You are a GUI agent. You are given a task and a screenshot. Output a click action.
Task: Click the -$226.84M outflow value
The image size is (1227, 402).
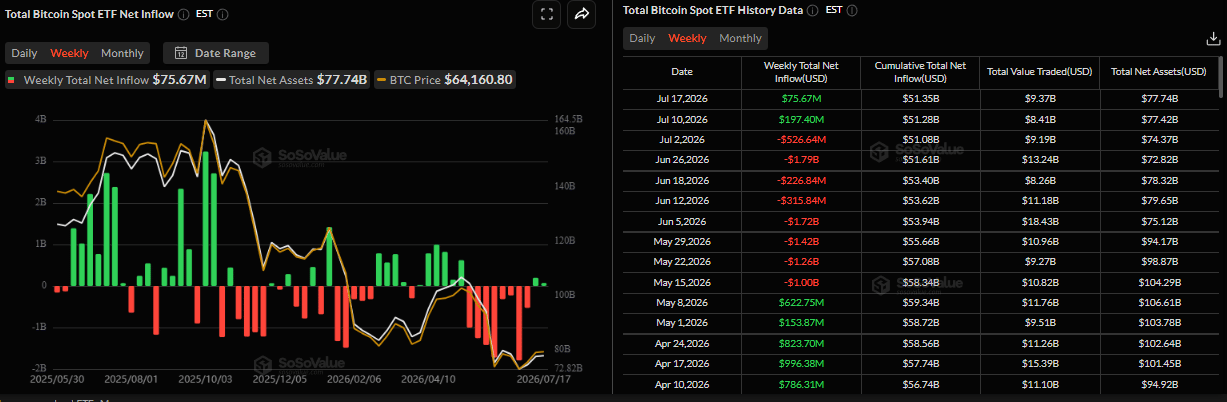tap(800, 180)
